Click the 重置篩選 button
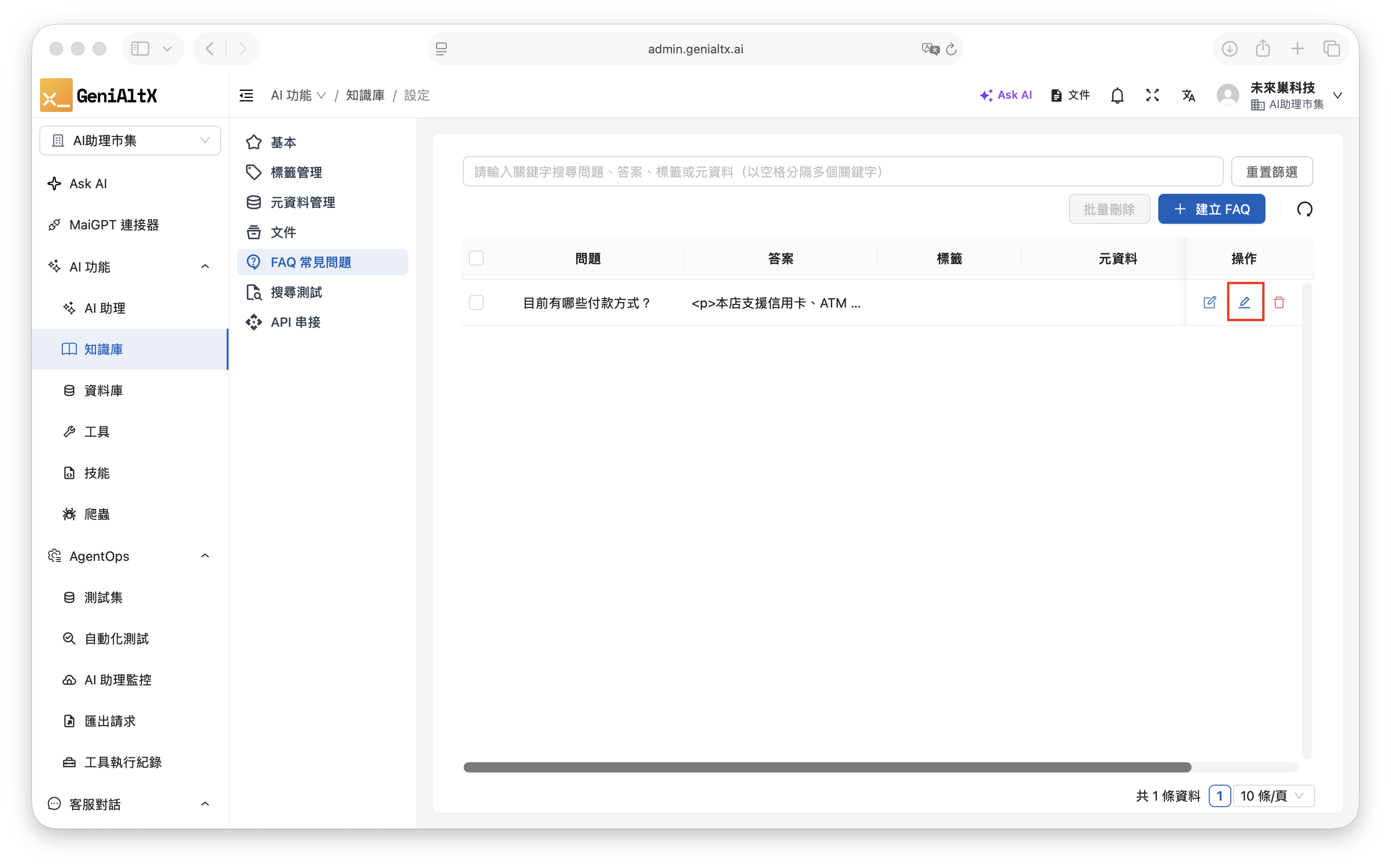The width and height of the screenshot is (1391, 868). pos(1272,172)
